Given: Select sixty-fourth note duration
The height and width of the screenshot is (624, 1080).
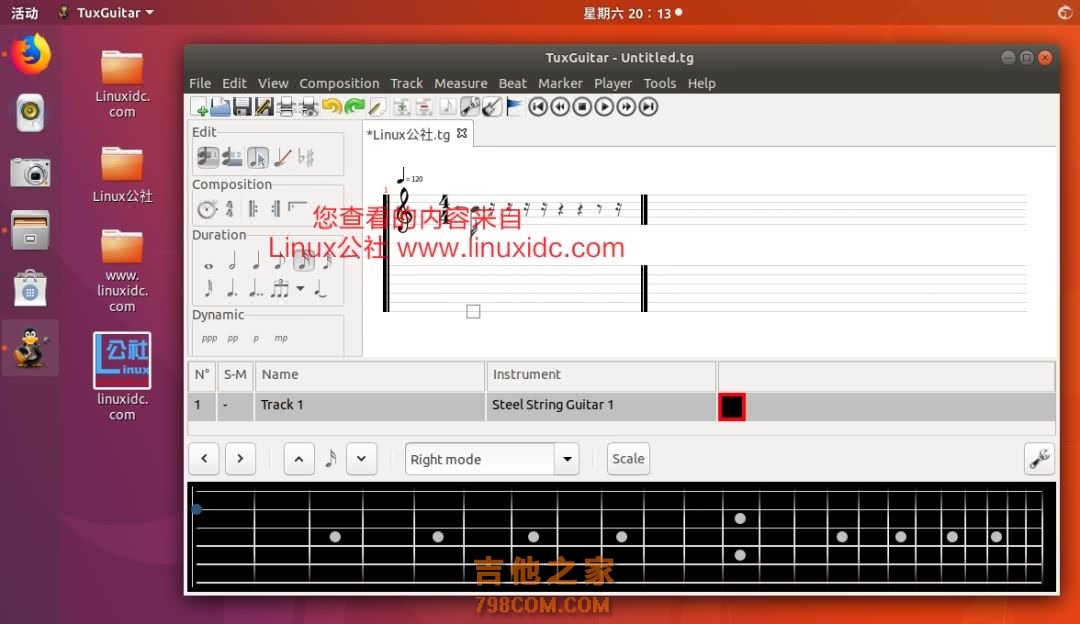Looking at the screenshot, I should 209,288.
